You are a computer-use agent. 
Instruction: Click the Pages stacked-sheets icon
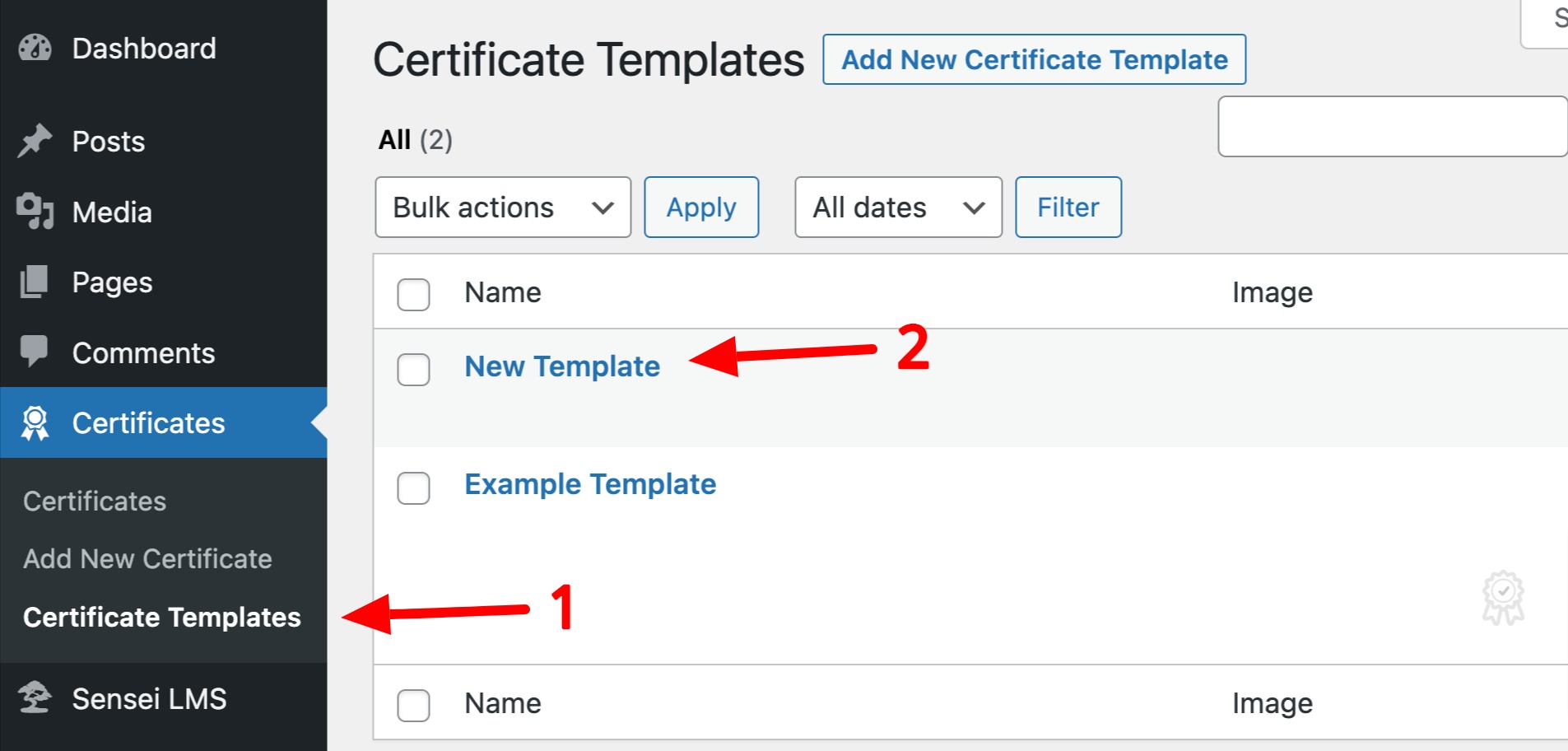(x=35, y=282)
